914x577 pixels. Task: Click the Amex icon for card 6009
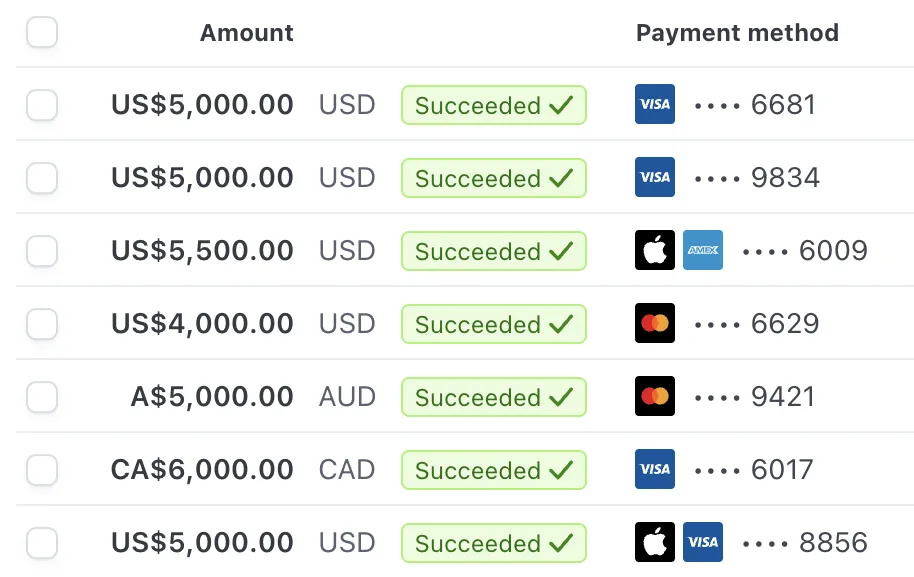tap(703, 250)
